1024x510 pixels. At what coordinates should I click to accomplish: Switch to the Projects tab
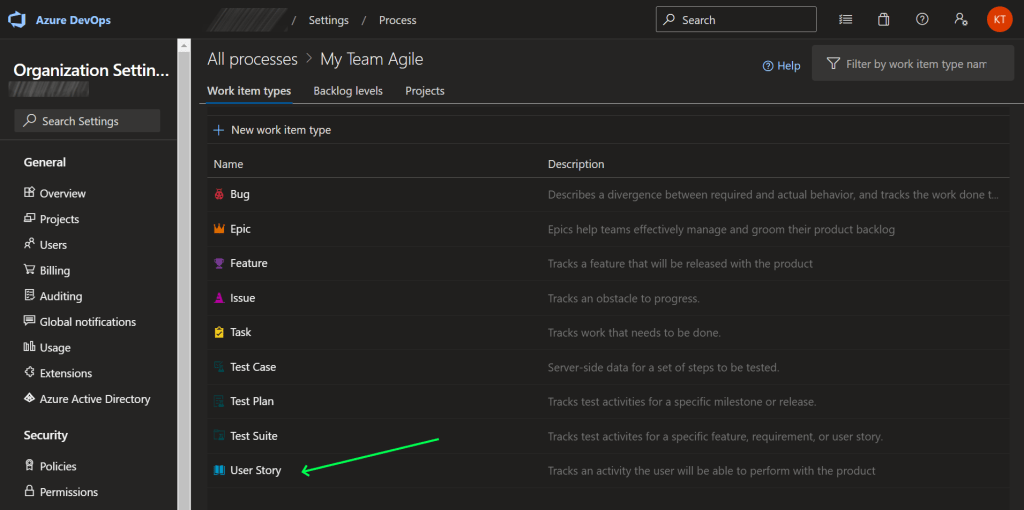424,91
